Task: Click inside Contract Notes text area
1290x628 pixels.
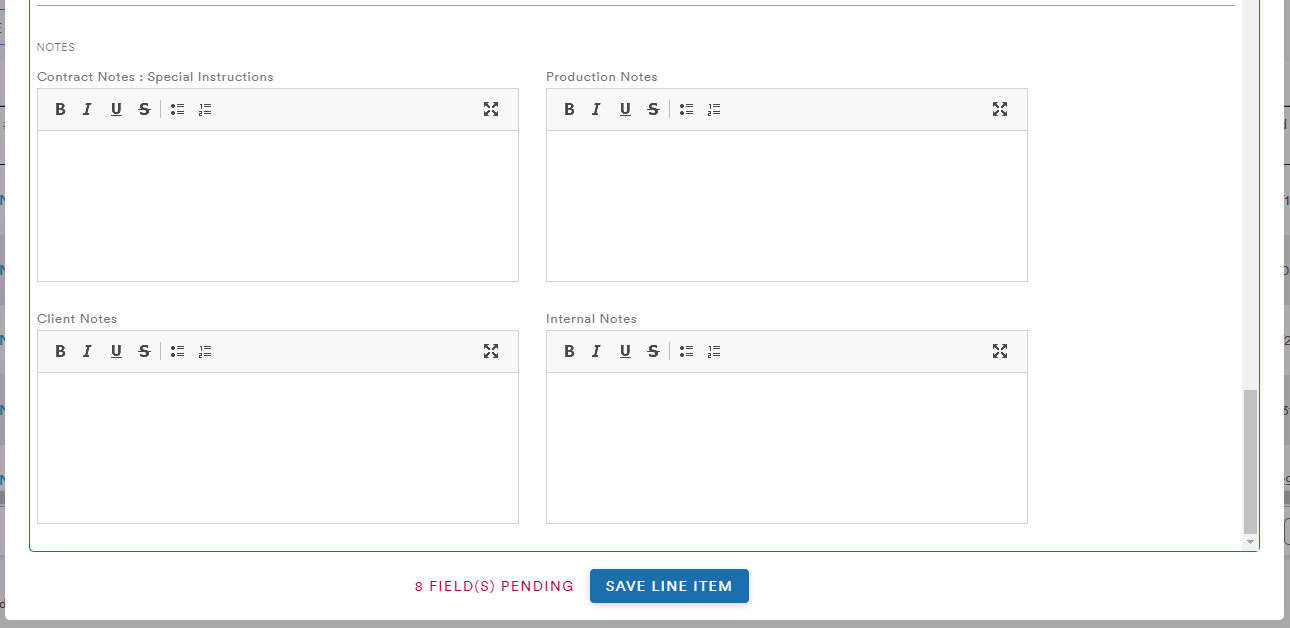Action: (278, 206)
